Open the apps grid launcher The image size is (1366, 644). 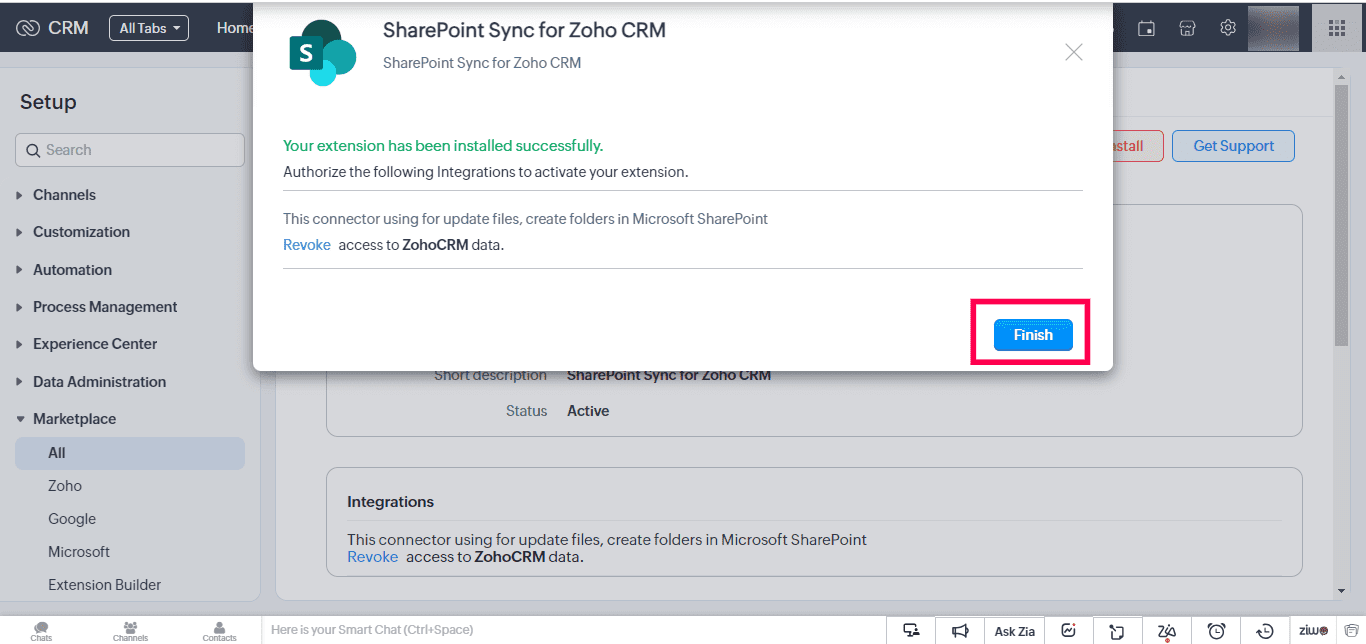tap(1337, 28)
